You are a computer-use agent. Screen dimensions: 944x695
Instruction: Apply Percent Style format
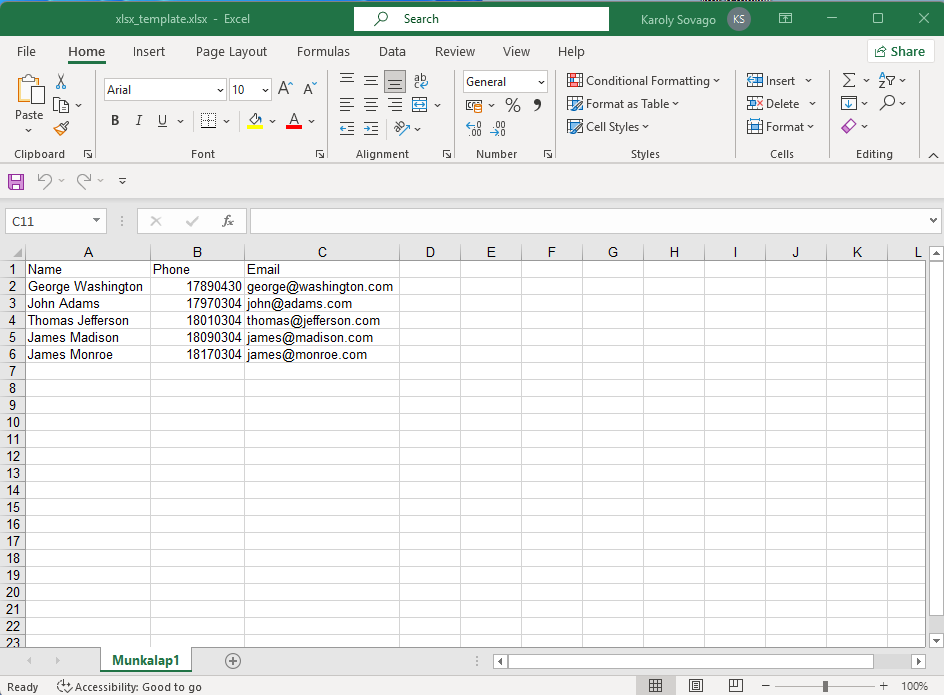(513, 105)
